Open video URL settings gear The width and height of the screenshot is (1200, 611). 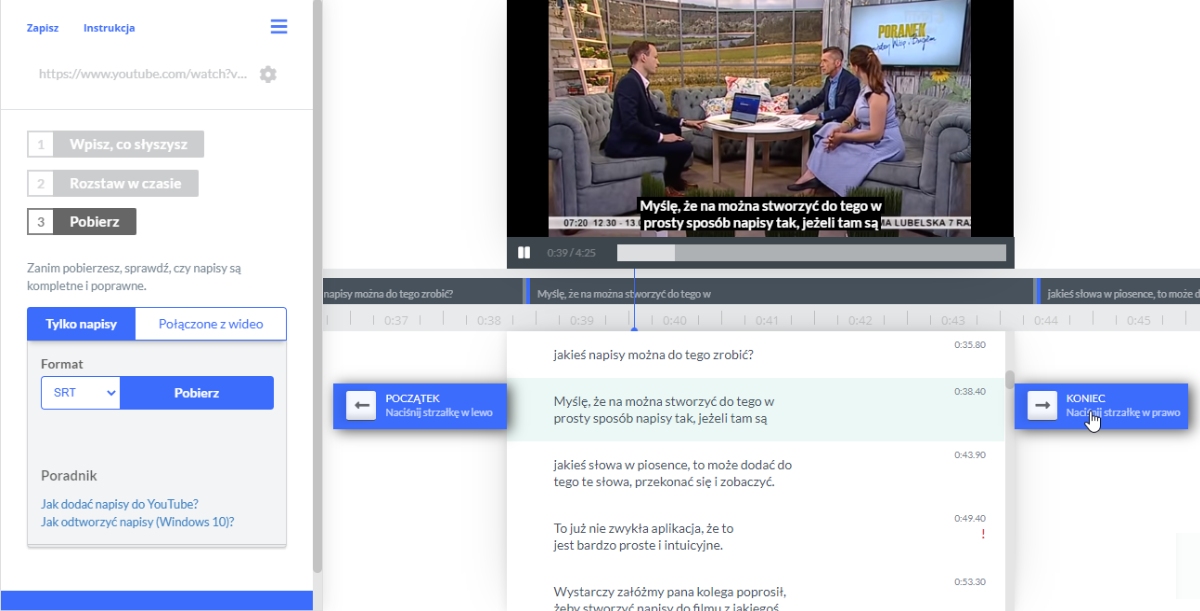pos(268,74)
